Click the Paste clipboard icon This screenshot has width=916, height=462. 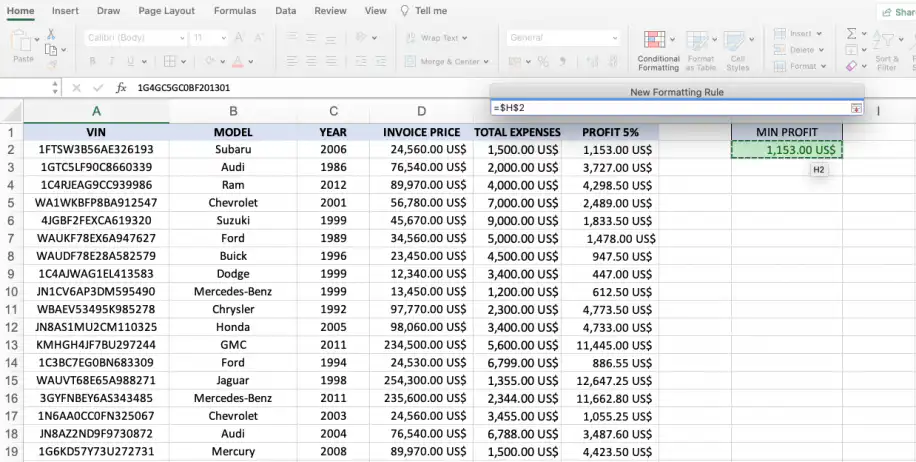click(x=21, y=40)
